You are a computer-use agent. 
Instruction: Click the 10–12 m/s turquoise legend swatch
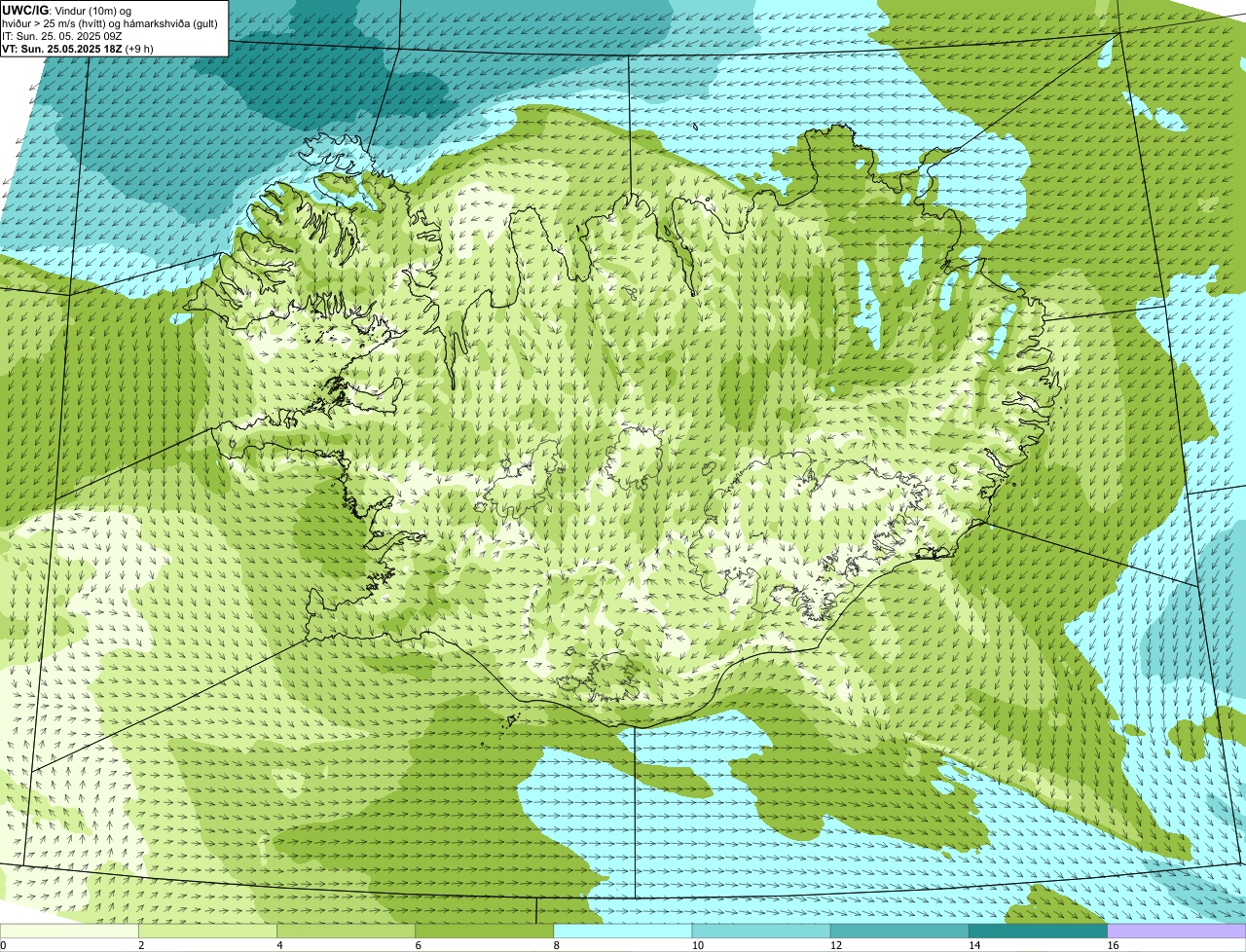click(761, 932)
